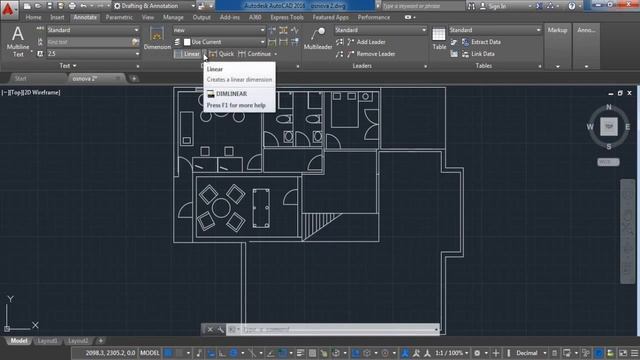Open the Use Current dimension layer dropdown
Screen dimensions: 640x360
click(x=224, y=42)
